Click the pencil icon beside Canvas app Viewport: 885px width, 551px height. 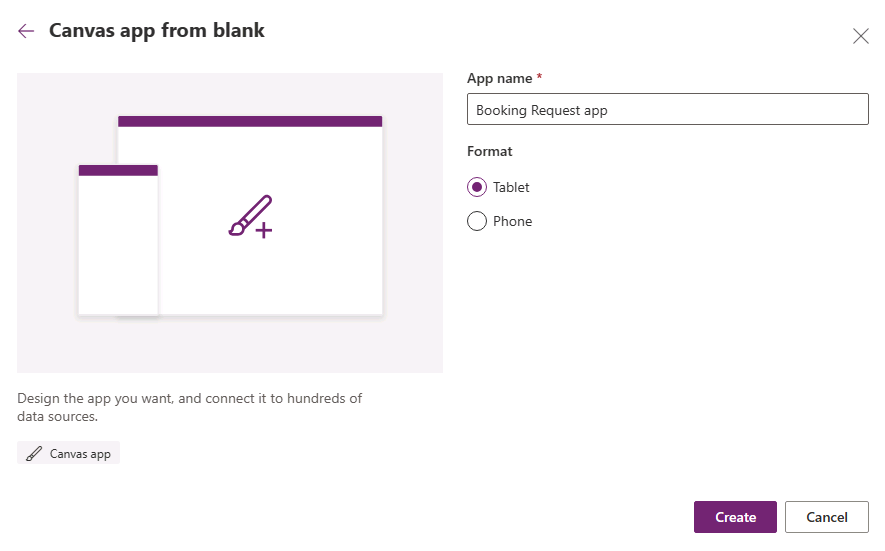click(x=34, y=453)
